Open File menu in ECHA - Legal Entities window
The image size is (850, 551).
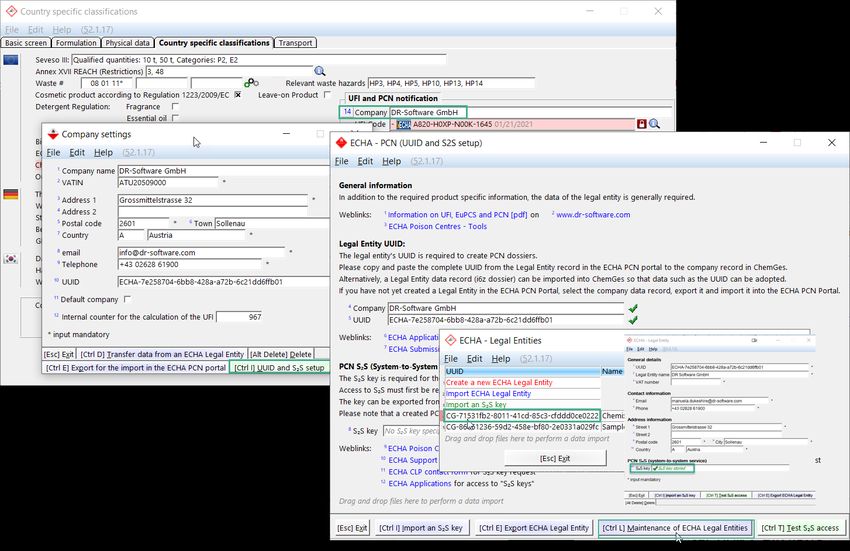tap(451, 358)
